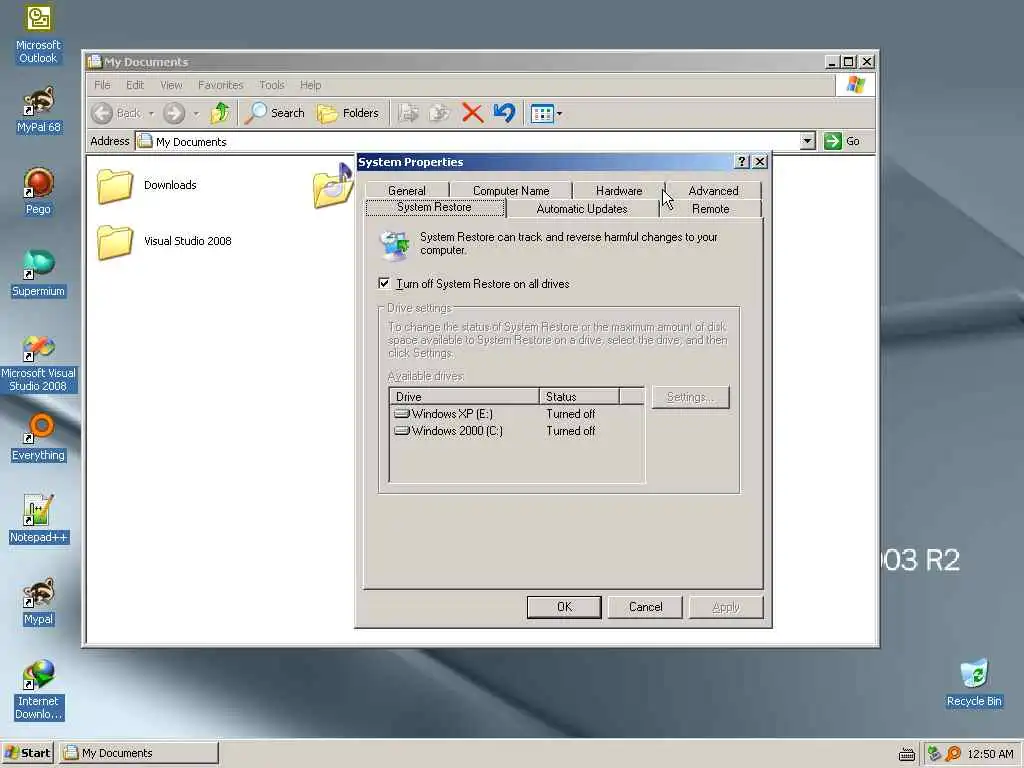Click the blue Undo arrow icon

[x=504, y=114]
